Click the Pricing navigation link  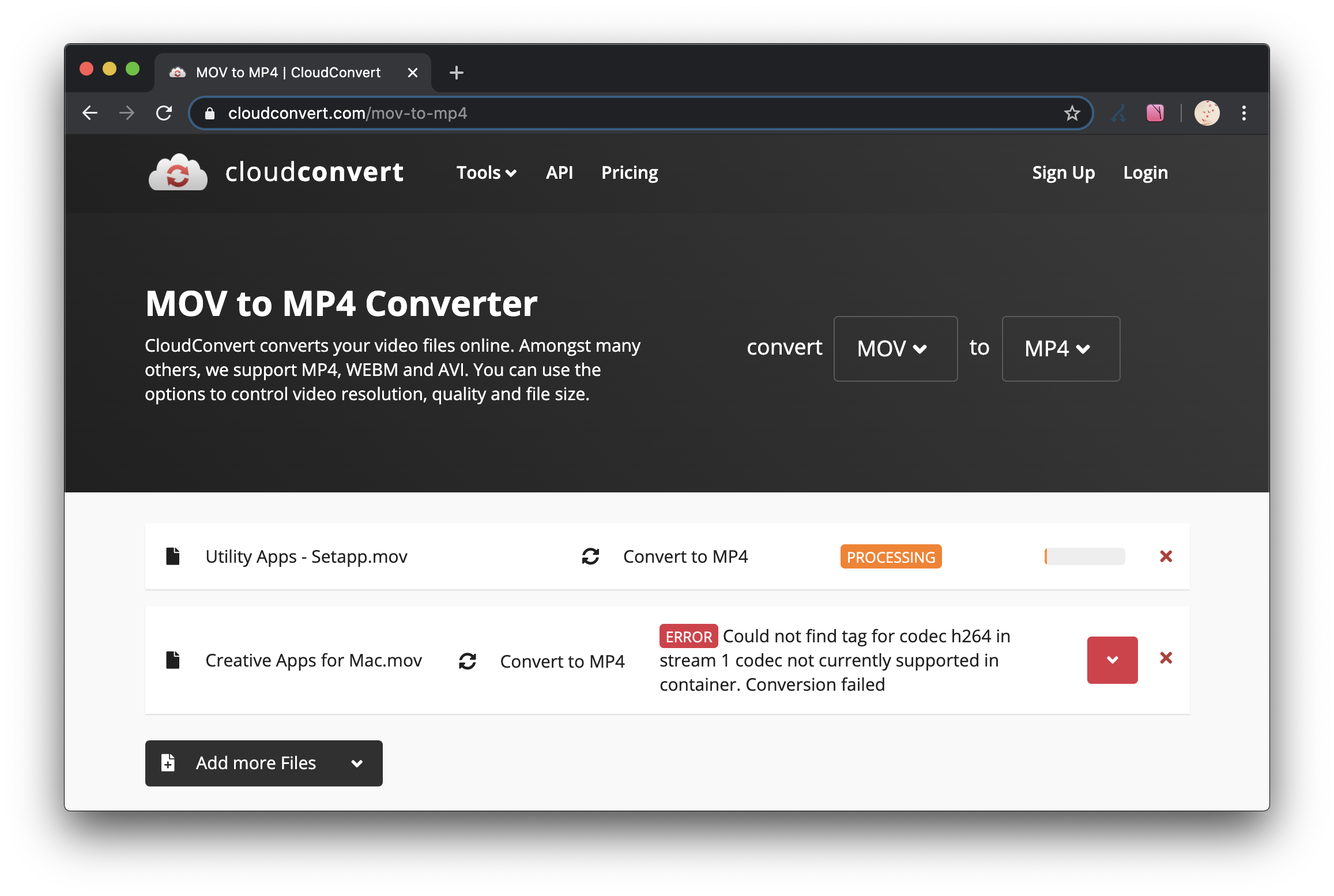tap(629, 171)
